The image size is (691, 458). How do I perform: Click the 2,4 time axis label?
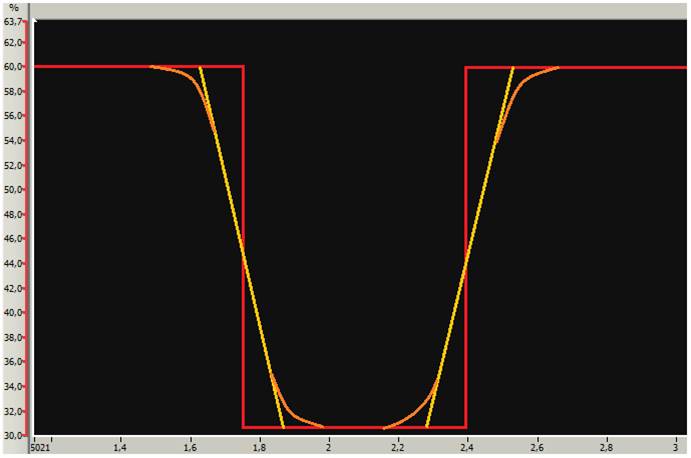467,448
